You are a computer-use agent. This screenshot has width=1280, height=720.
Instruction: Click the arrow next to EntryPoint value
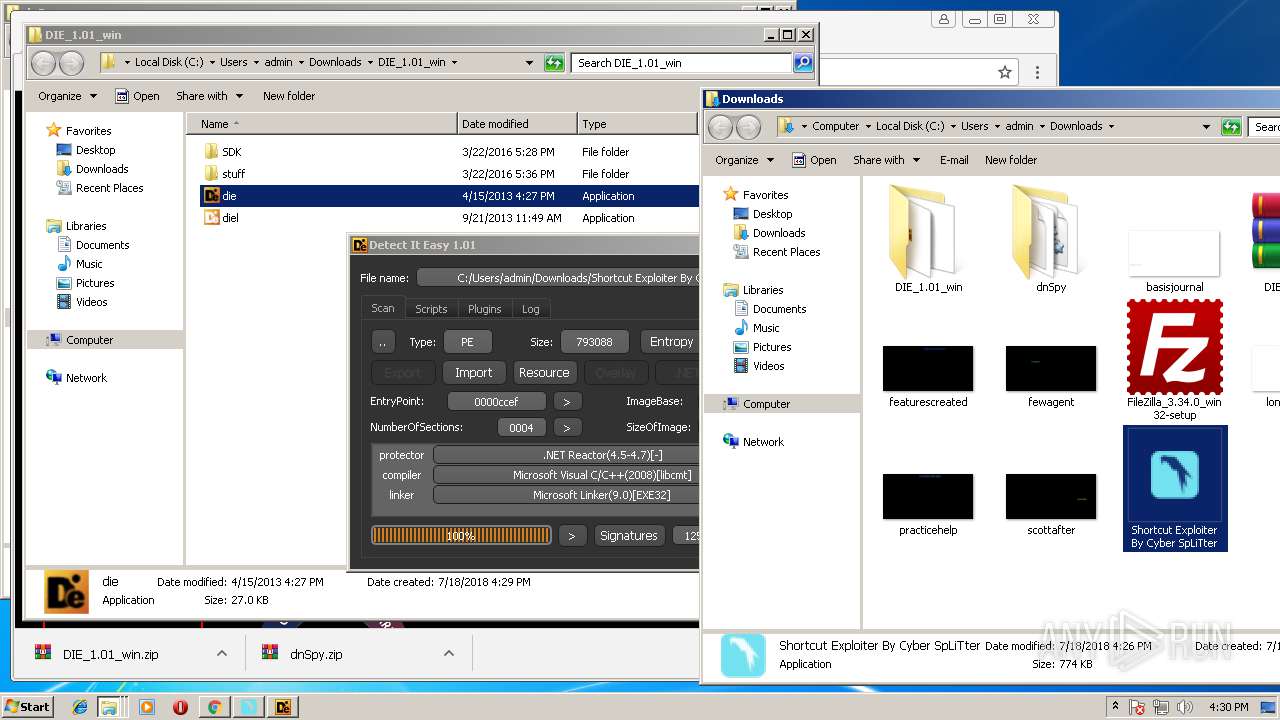point(567,401)
